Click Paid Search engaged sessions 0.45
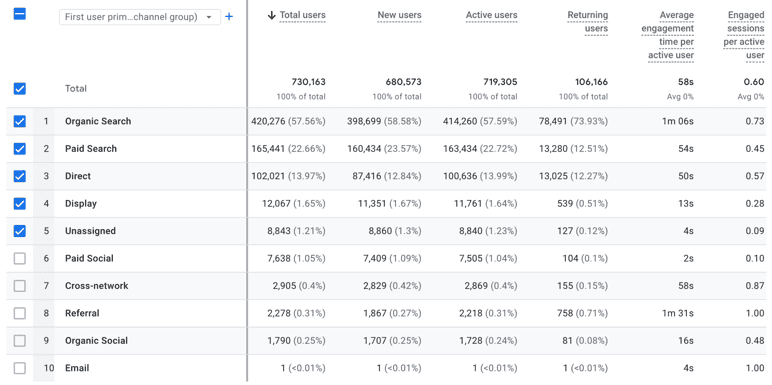Image resolution: width=772 pixels, height=385 pixels. (x=755, y=149)
